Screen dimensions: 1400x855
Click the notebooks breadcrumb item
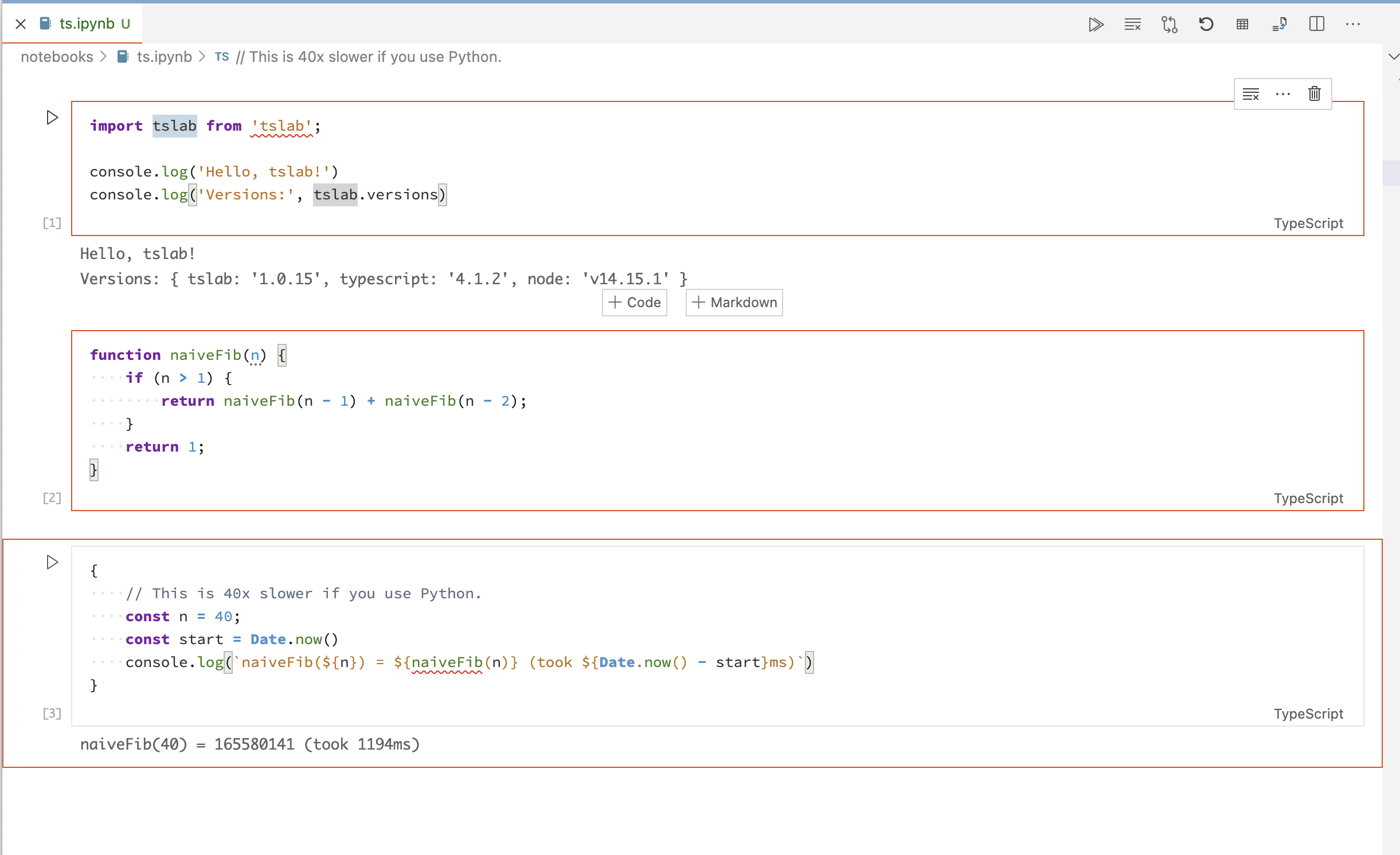tap(57, 57)
